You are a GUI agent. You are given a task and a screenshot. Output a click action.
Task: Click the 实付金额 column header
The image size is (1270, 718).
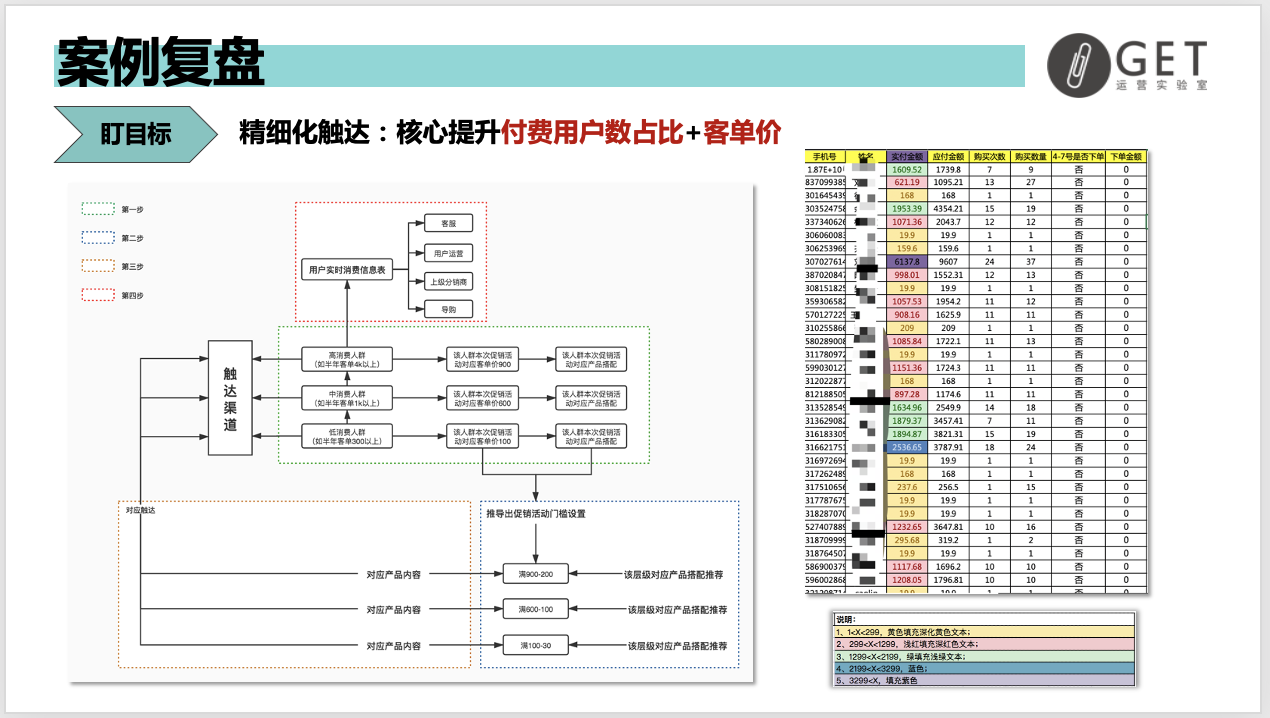tap(906, 157)
